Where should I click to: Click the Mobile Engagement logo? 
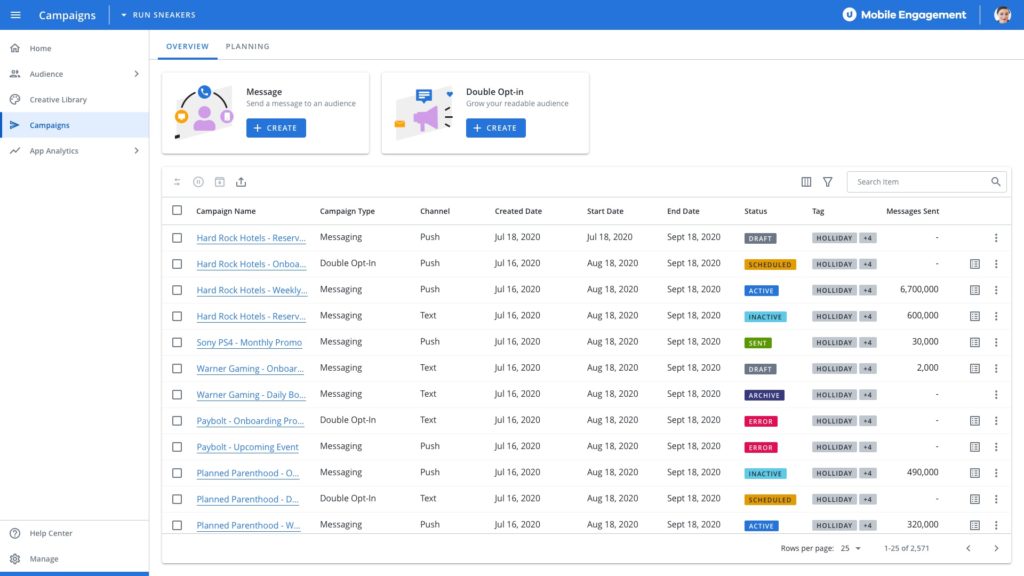click(x=904, y=14)
